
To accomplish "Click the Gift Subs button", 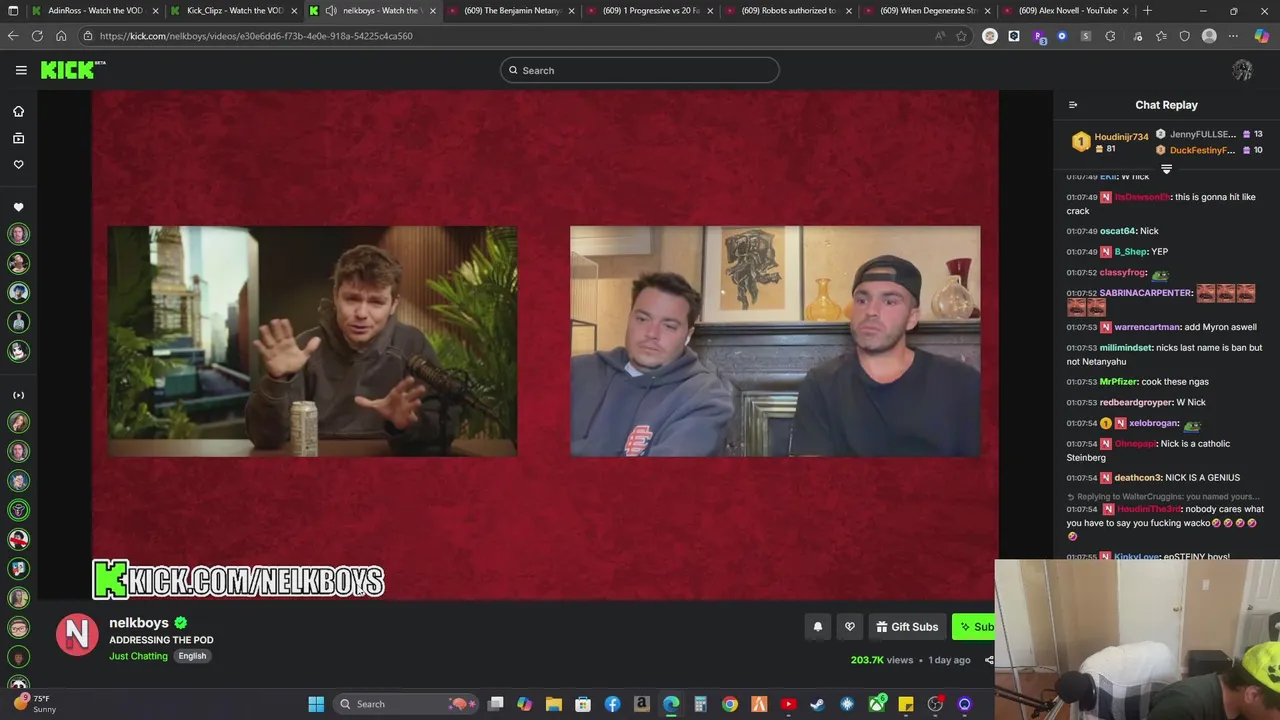I will pyautogui.click(x=907, y=627).
